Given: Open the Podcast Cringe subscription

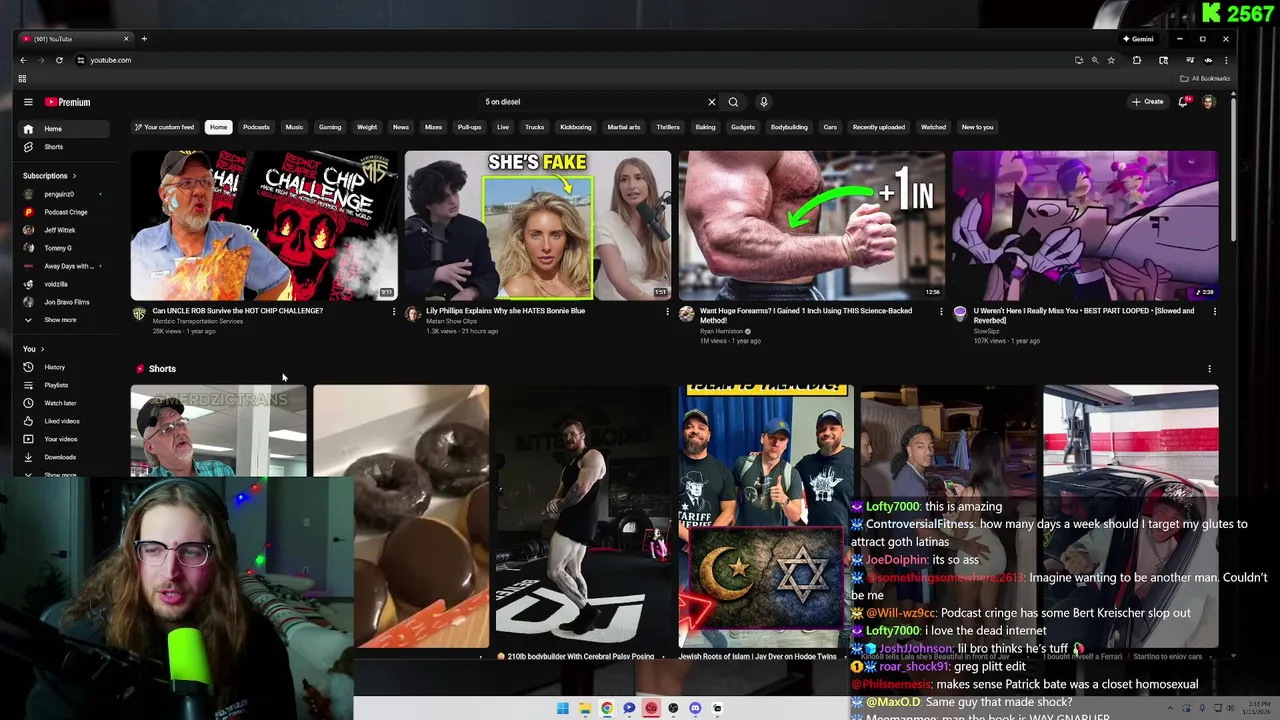Looking at the screenshot, I should point(64,212).
